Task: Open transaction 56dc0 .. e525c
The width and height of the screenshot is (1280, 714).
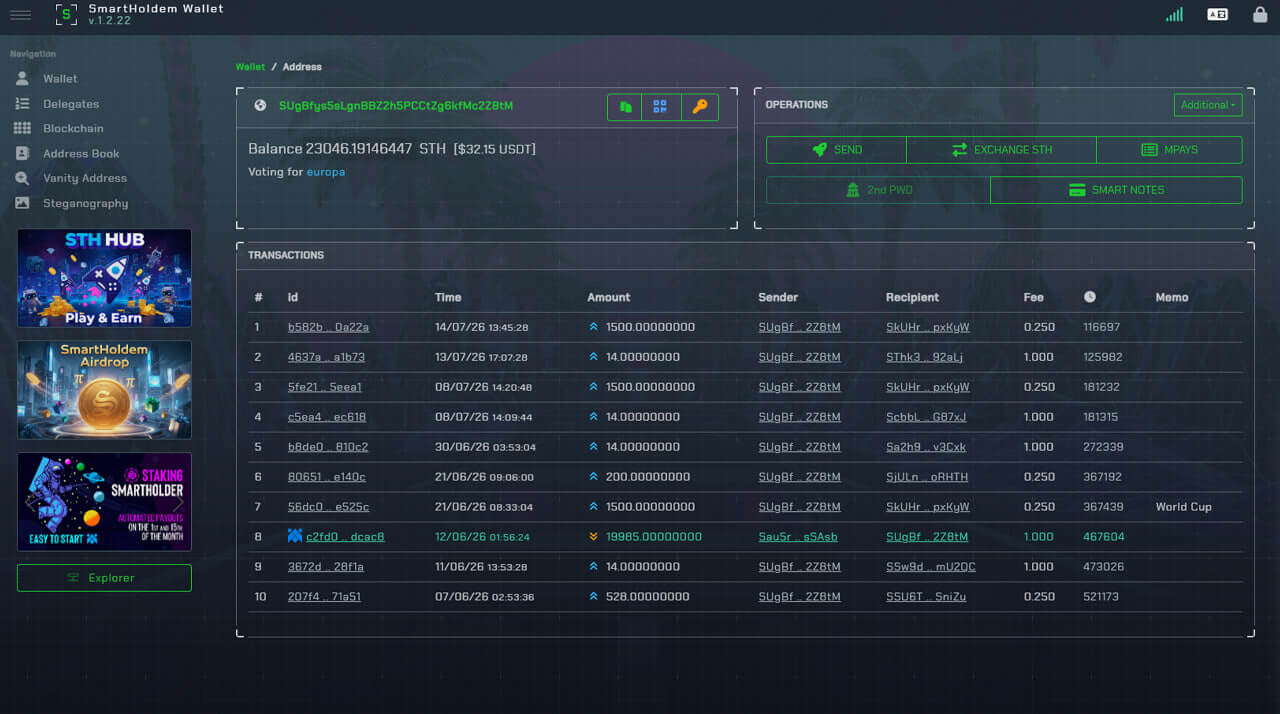Action: 328,507
